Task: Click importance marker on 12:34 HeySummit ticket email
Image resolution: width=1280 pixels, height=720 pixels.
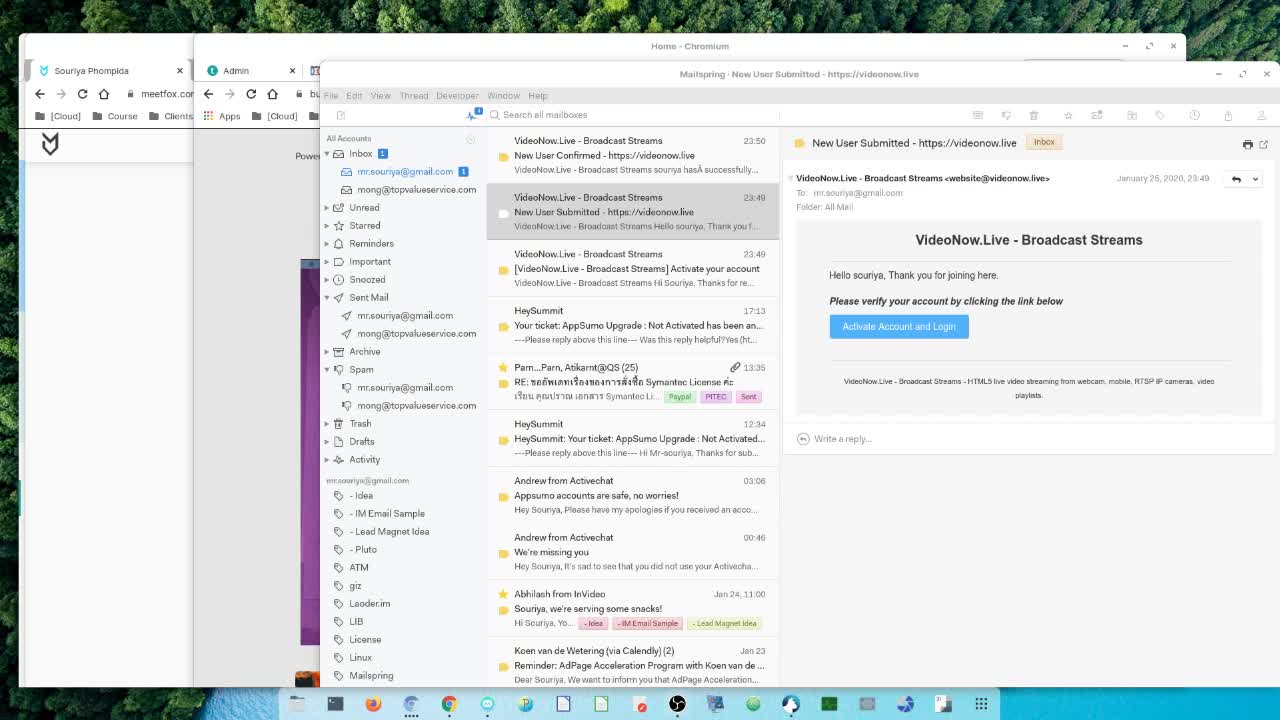Action: (x=503, y=439)
